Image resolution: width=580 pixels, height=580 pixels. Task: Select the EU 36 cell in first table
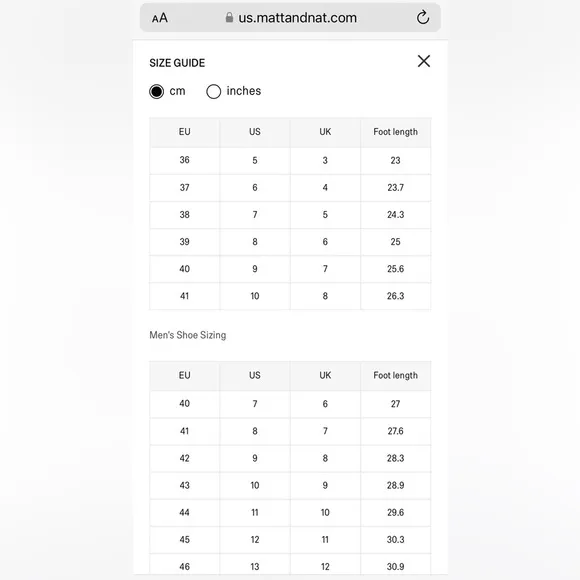(x=184, y=160)
